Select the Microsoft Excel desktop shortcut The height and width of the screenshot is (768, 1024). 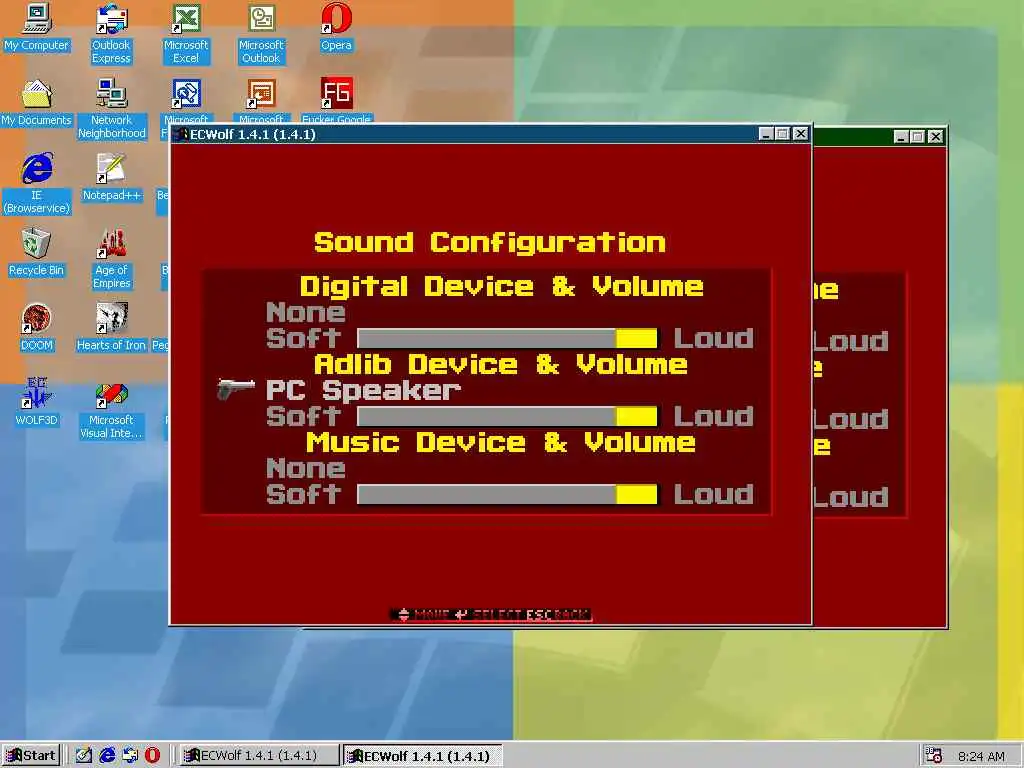pyautogui.click(x=186, y=34)
